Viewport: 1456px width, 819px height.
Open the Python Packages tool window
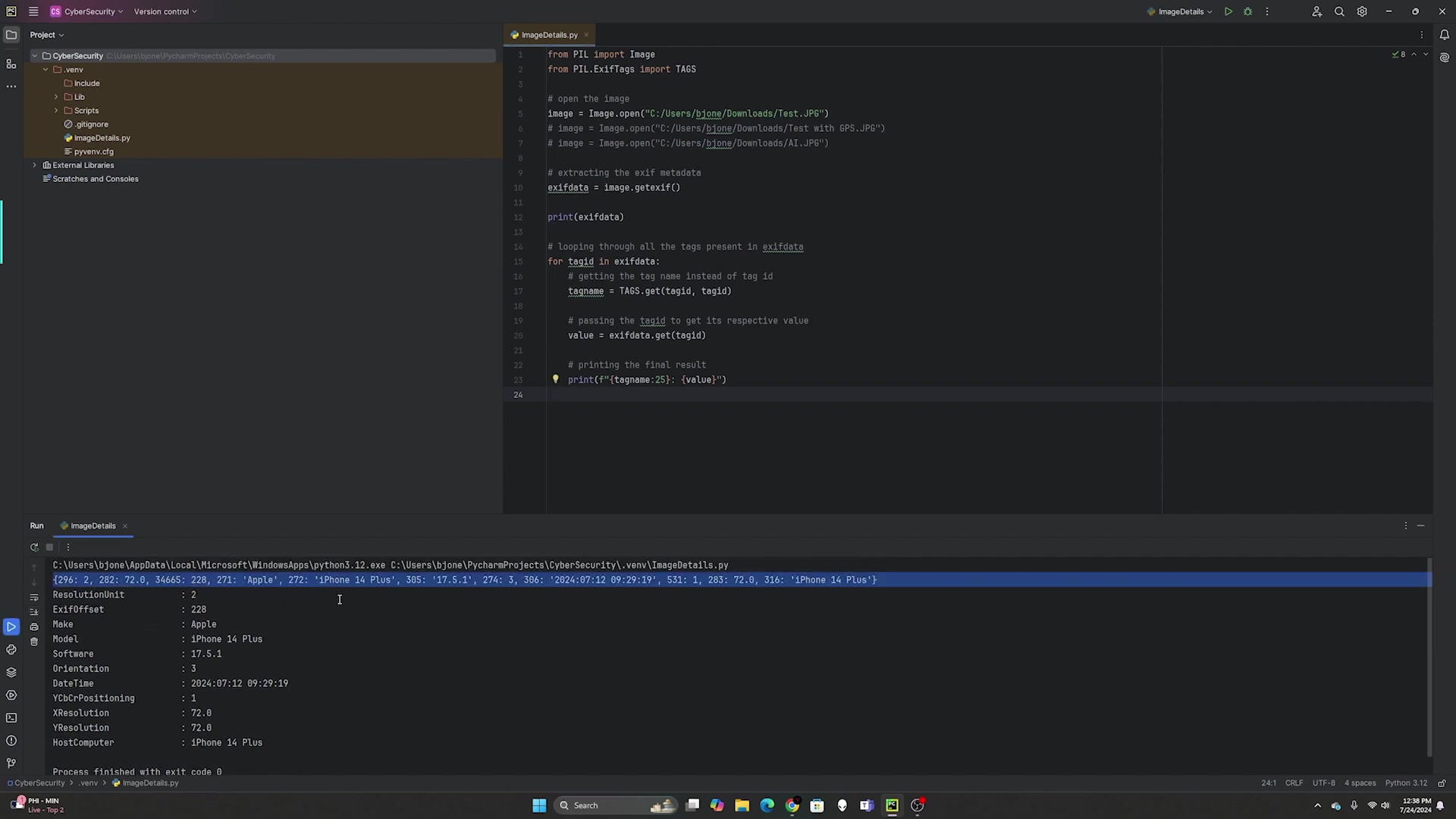[11, 673]
